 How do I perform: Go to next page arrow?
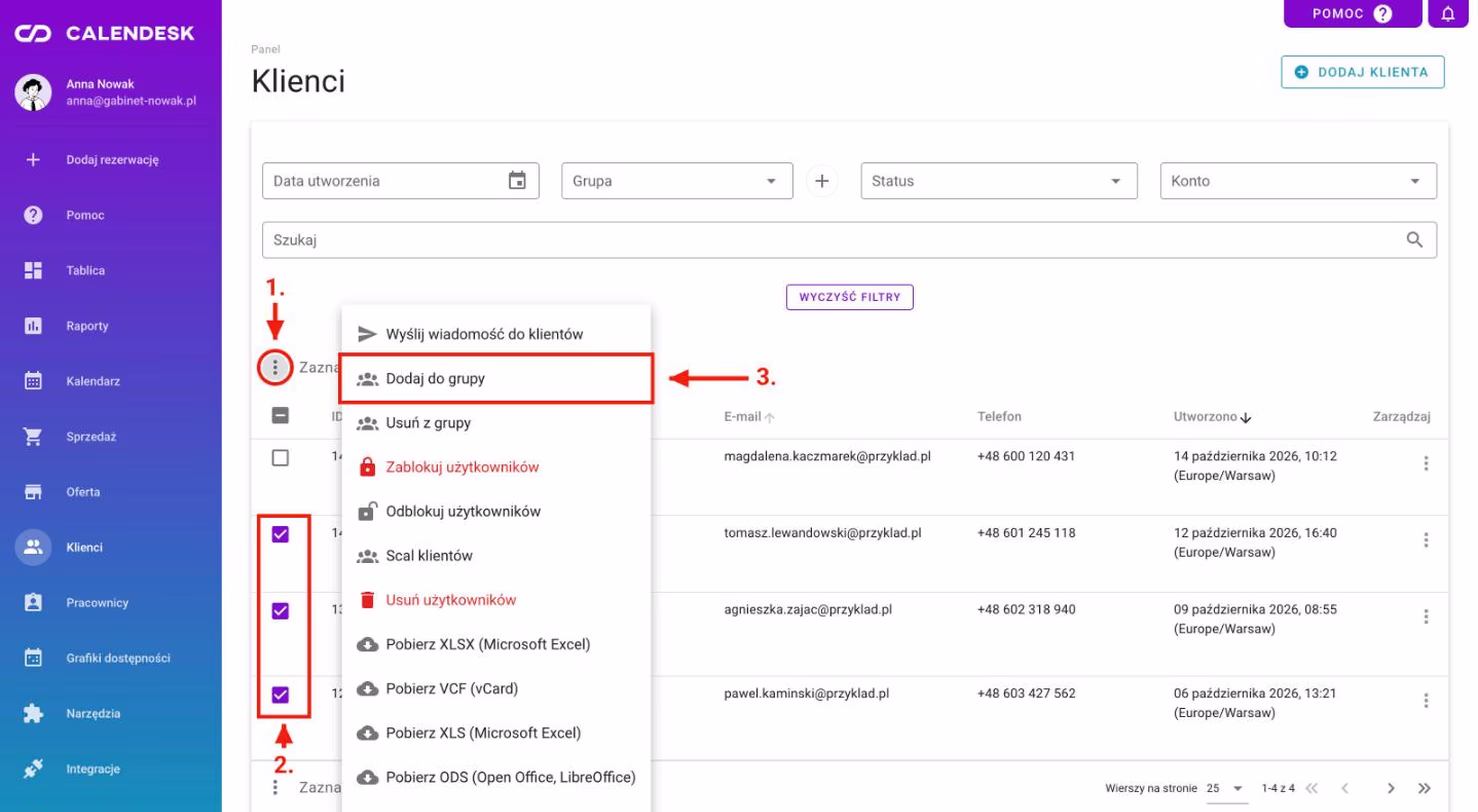(x=1390, y=788)
